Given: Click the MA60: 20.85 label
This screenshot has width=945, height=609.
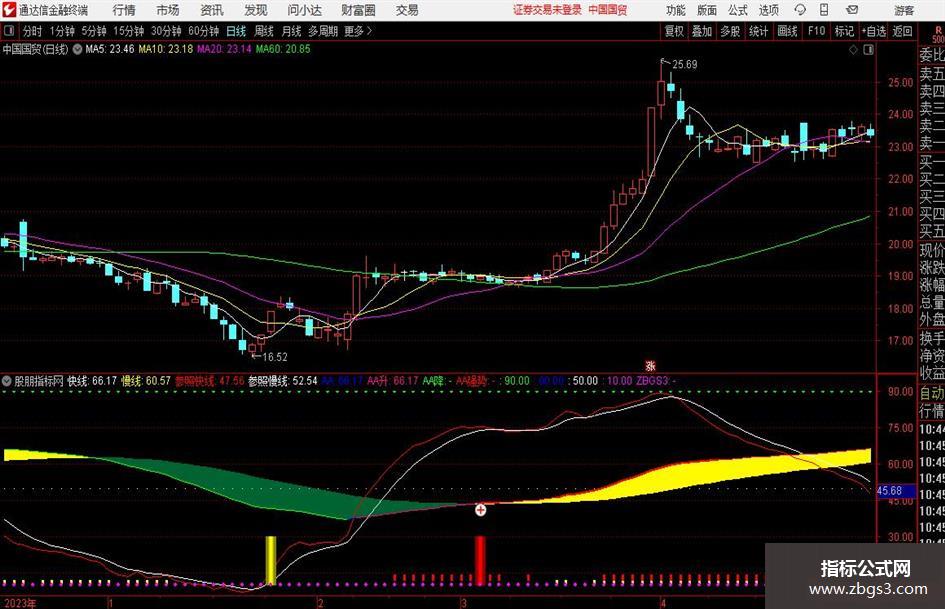Looking at the screenshot, I should click(x=283, y=49).
